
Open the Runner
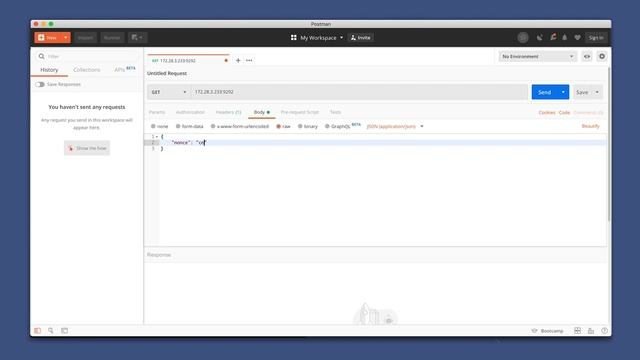tap(112, 38)
